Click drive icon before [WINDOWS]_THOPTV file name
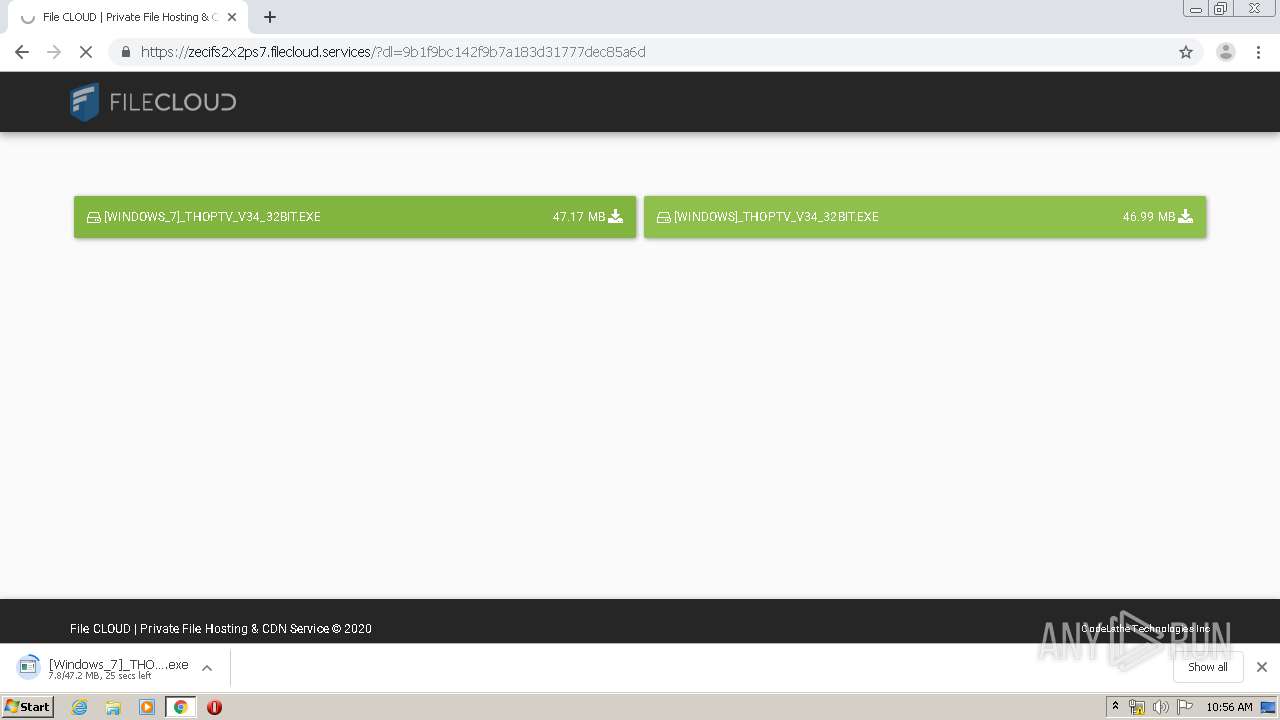Viewport: 1280px width, 720px height. coord(664,217)
